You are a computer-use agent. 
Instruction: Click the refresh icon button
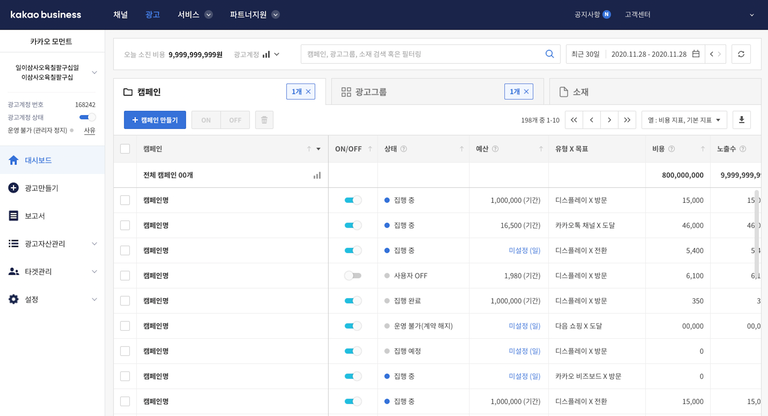click(740, 54)
